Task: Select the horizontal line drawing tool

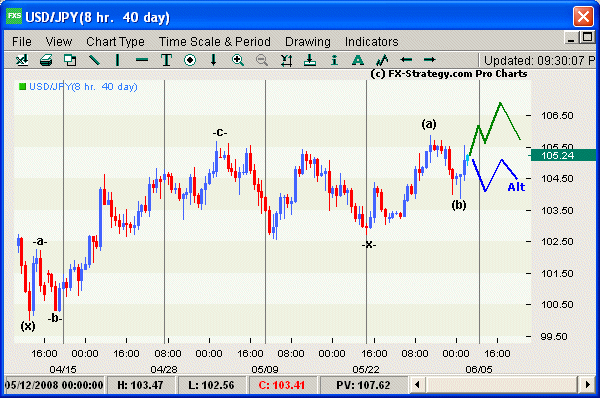Action: click(142, 60)
